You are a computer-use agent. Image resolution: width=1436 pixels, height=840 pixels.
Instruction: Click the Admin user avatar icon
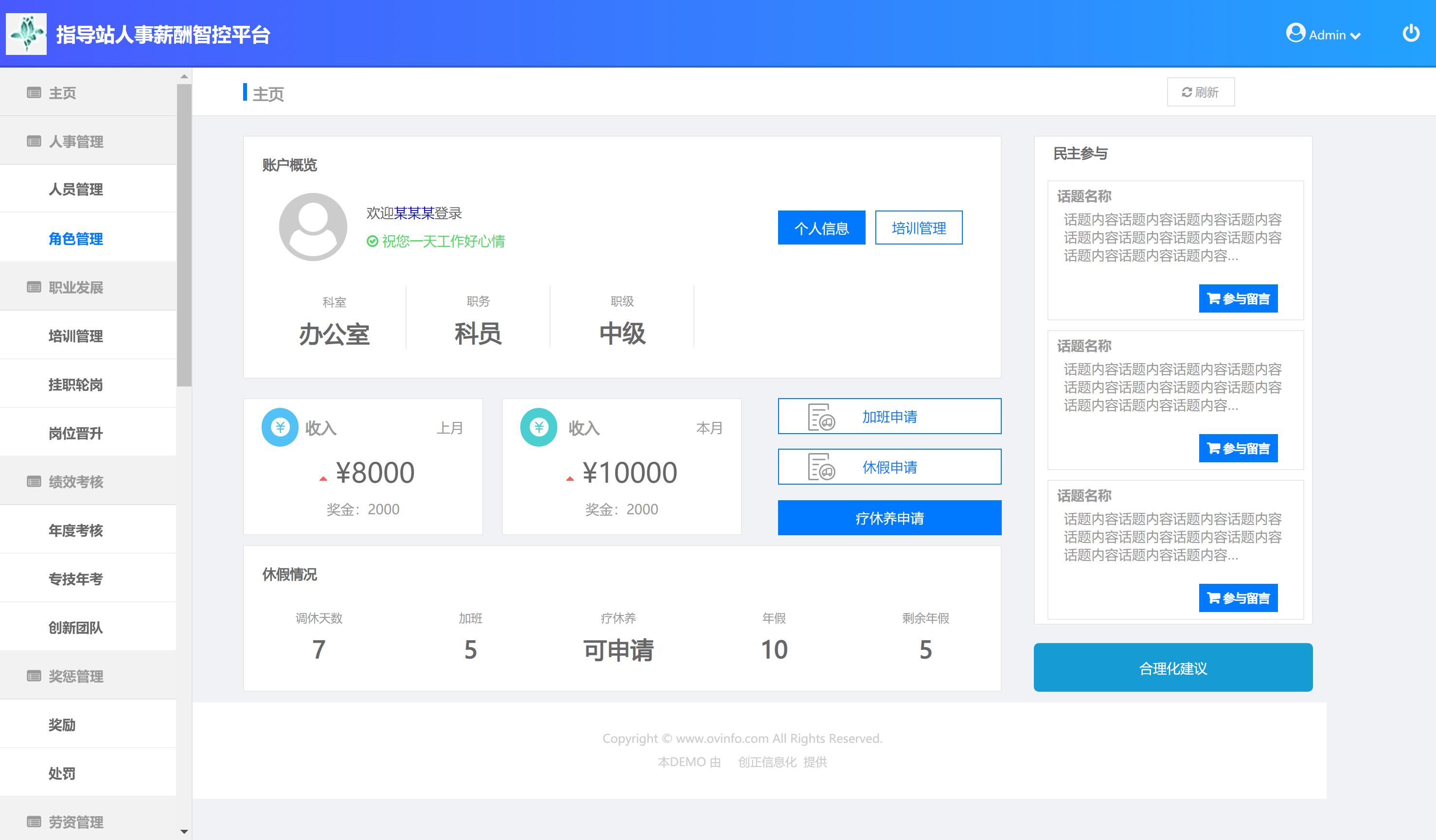pyautogui.click(x=1295, y=33)
